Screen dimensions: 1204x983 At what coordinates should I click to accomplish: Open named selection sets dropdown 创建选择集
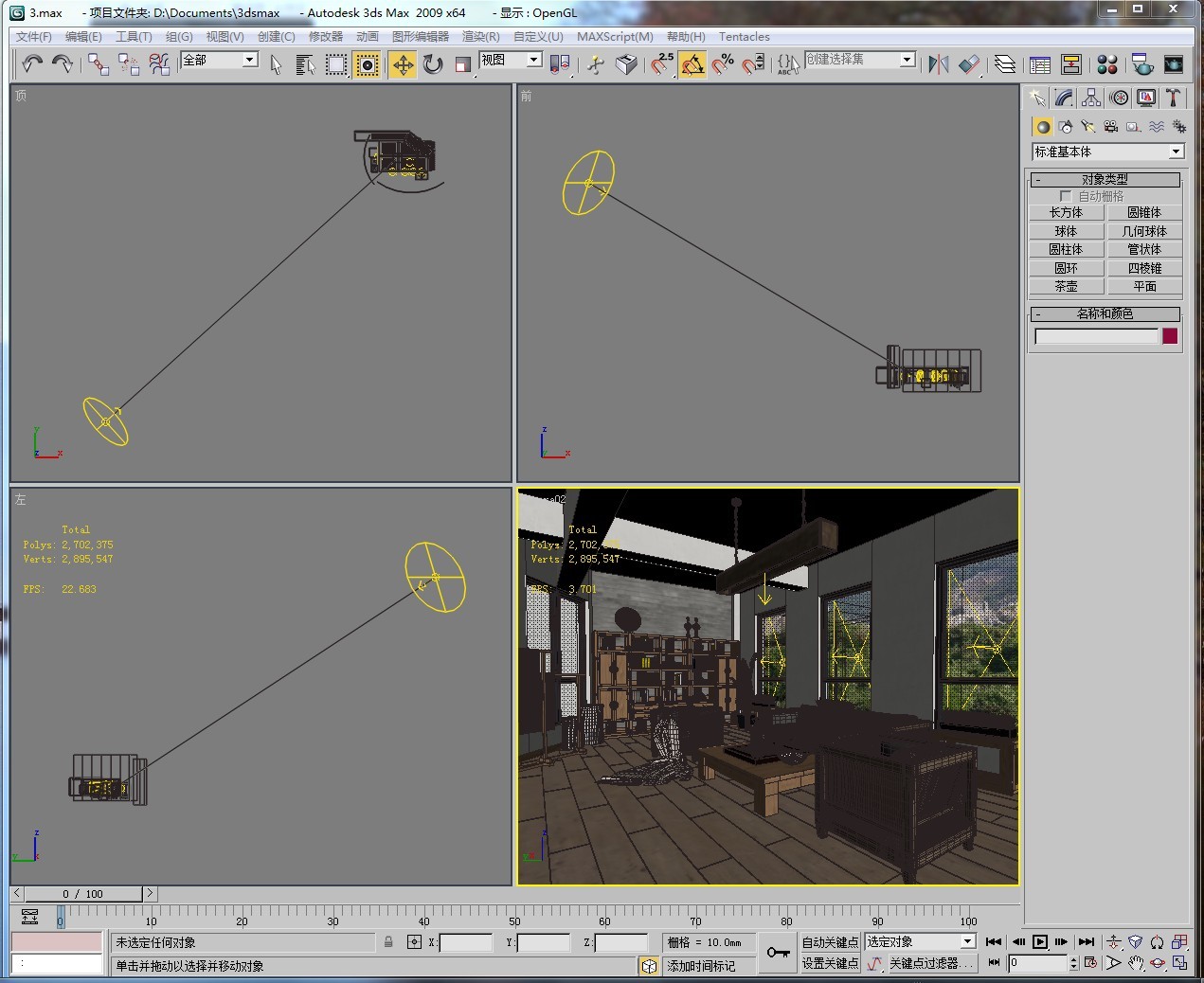860,60
